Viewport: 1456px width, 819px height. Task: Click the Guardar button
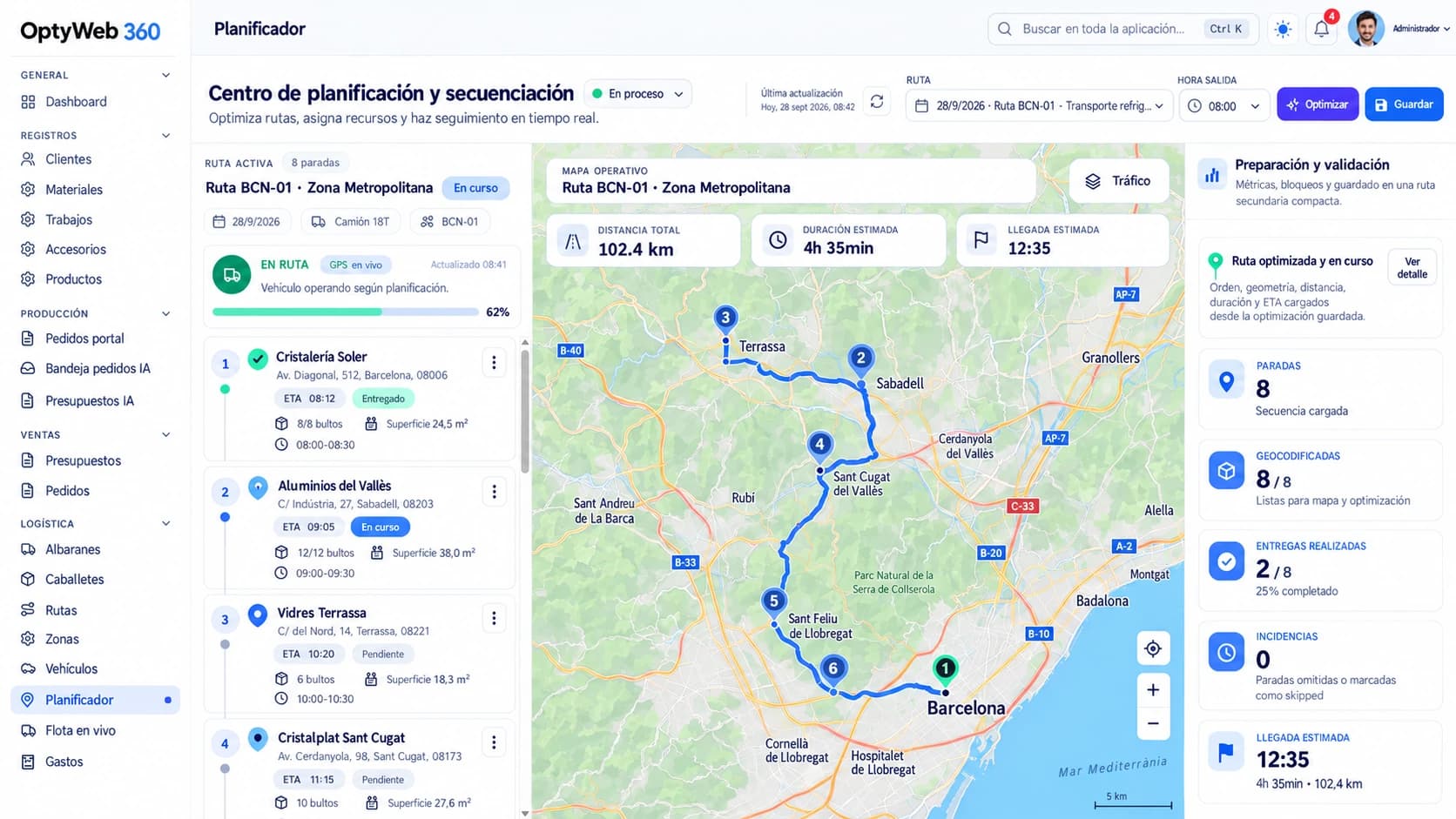[x=1404, y=104]
